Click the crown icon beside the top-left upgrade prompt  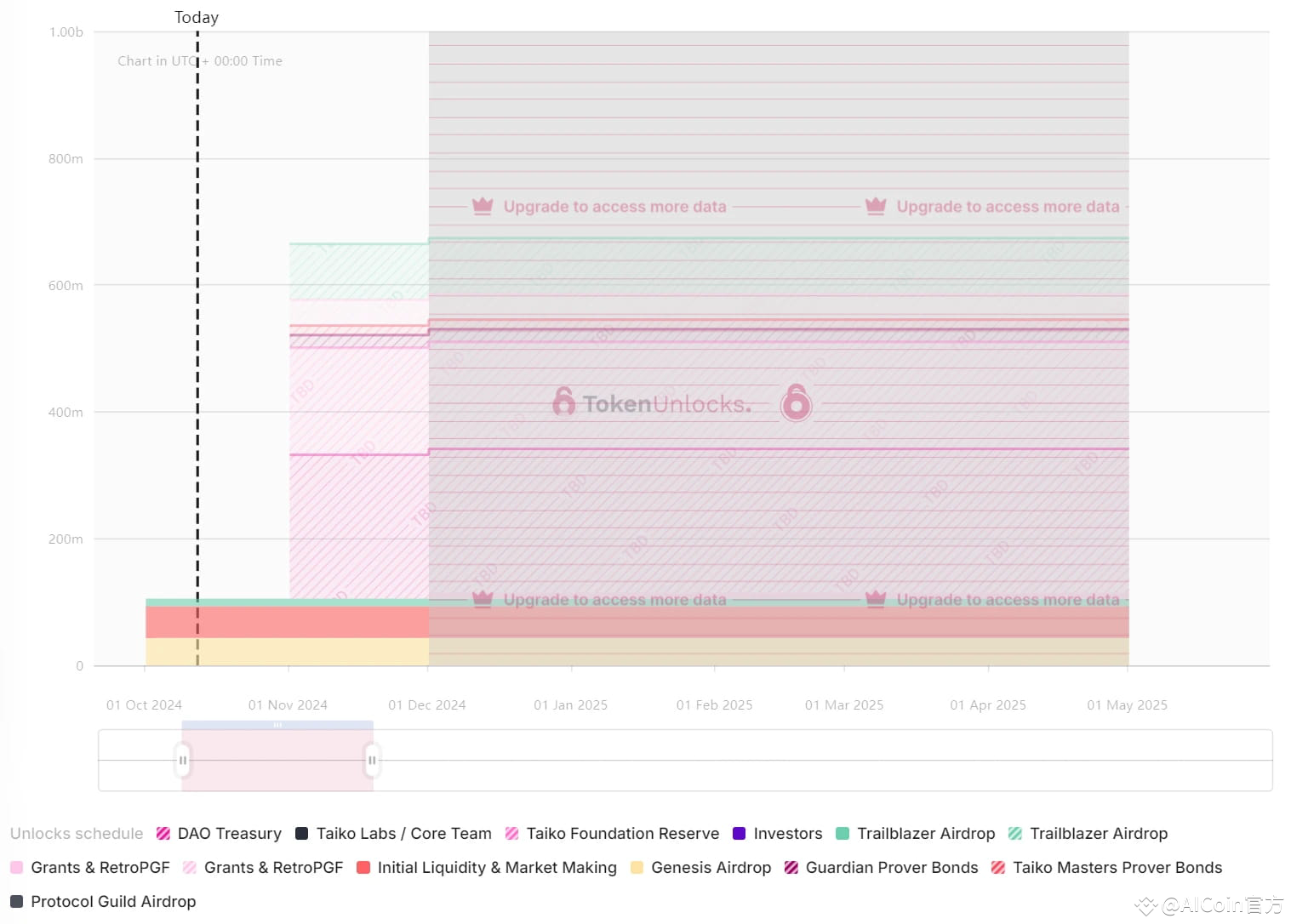click(483, 206)
